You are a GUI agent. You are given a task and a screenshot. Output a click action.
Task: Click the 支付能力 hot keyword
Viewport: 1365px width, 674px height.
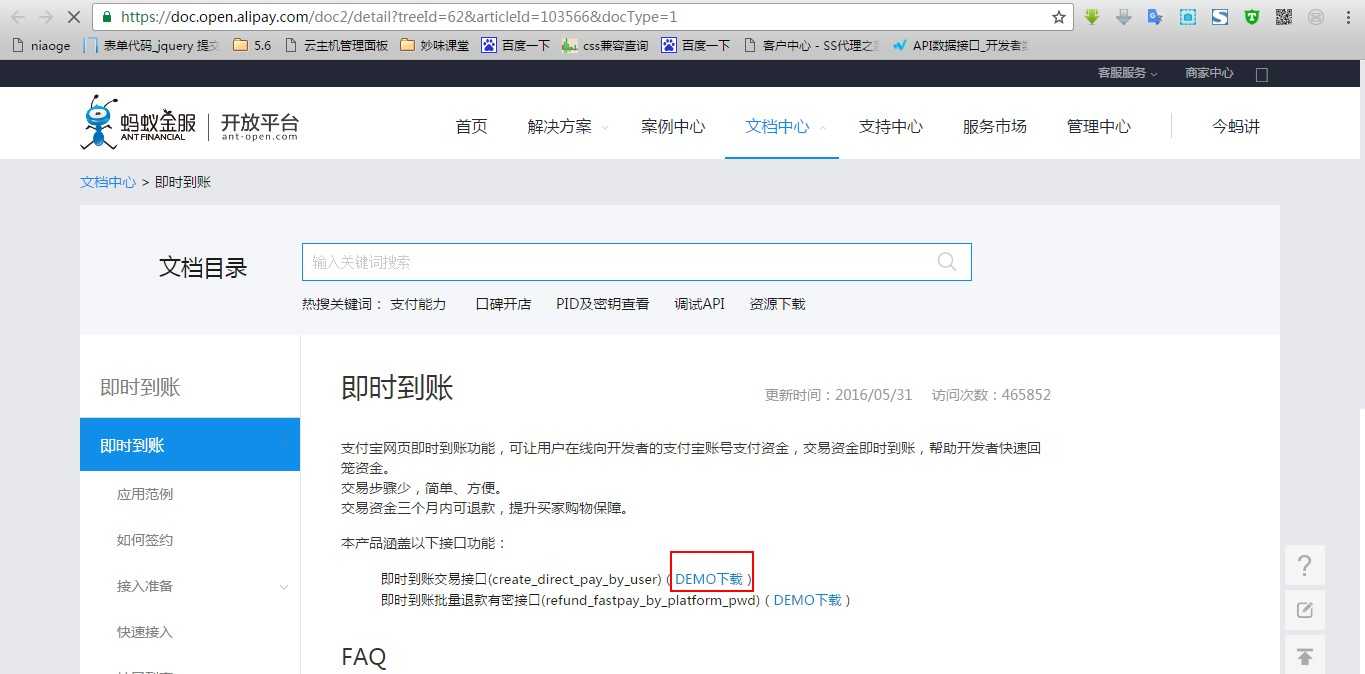pyautogui.click(x=418, y=304)
